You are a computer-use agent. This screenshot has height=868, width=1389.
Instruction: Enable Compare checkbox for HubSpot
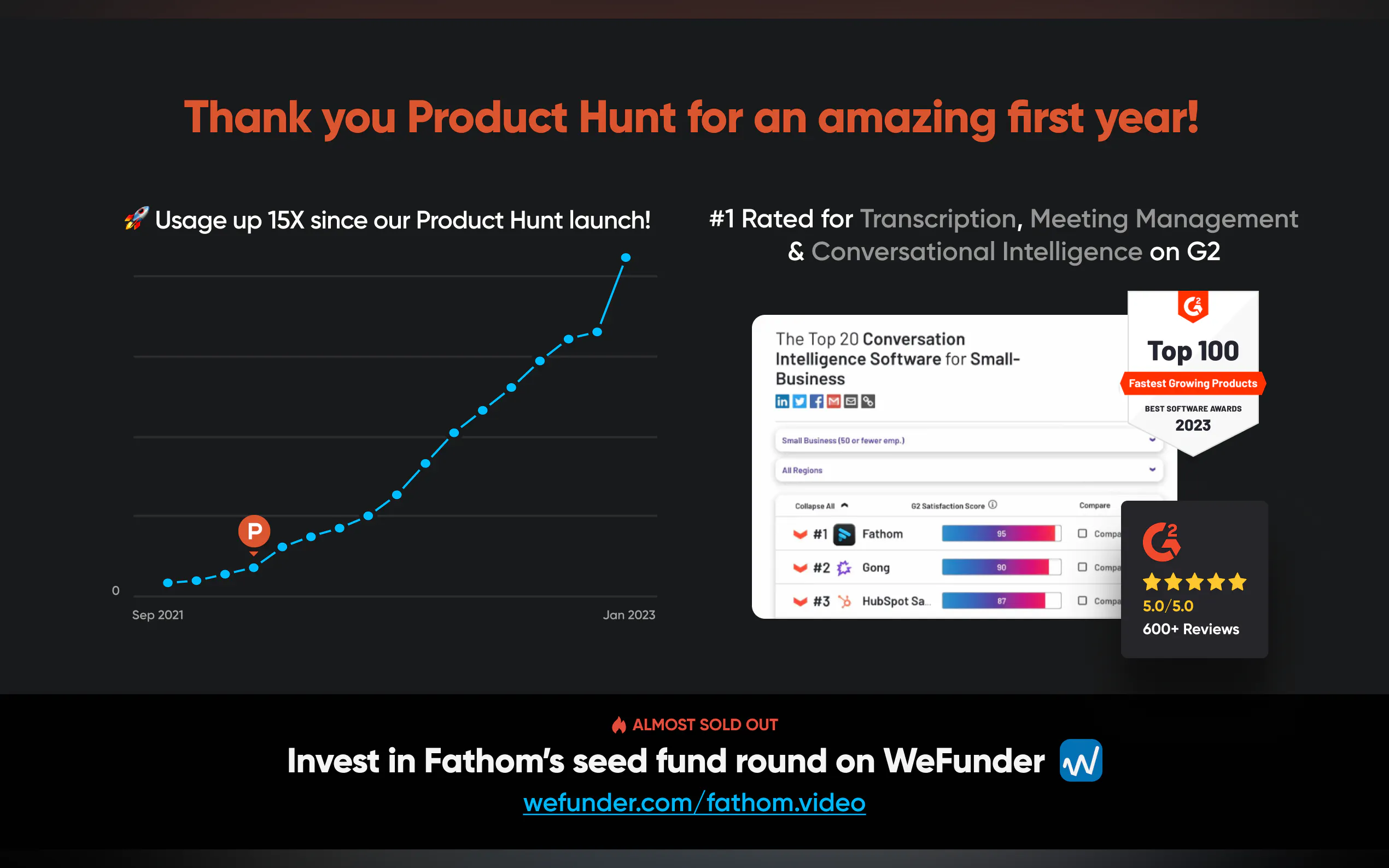coord(1082,601)
